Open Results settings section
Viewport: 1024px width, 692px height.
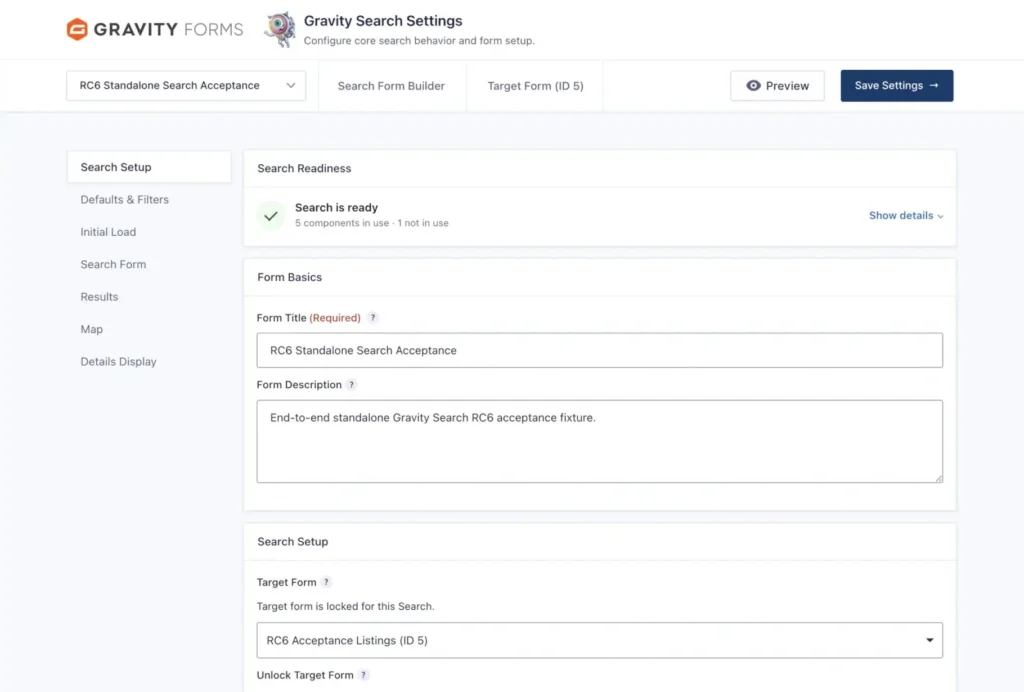pos(99,296)
